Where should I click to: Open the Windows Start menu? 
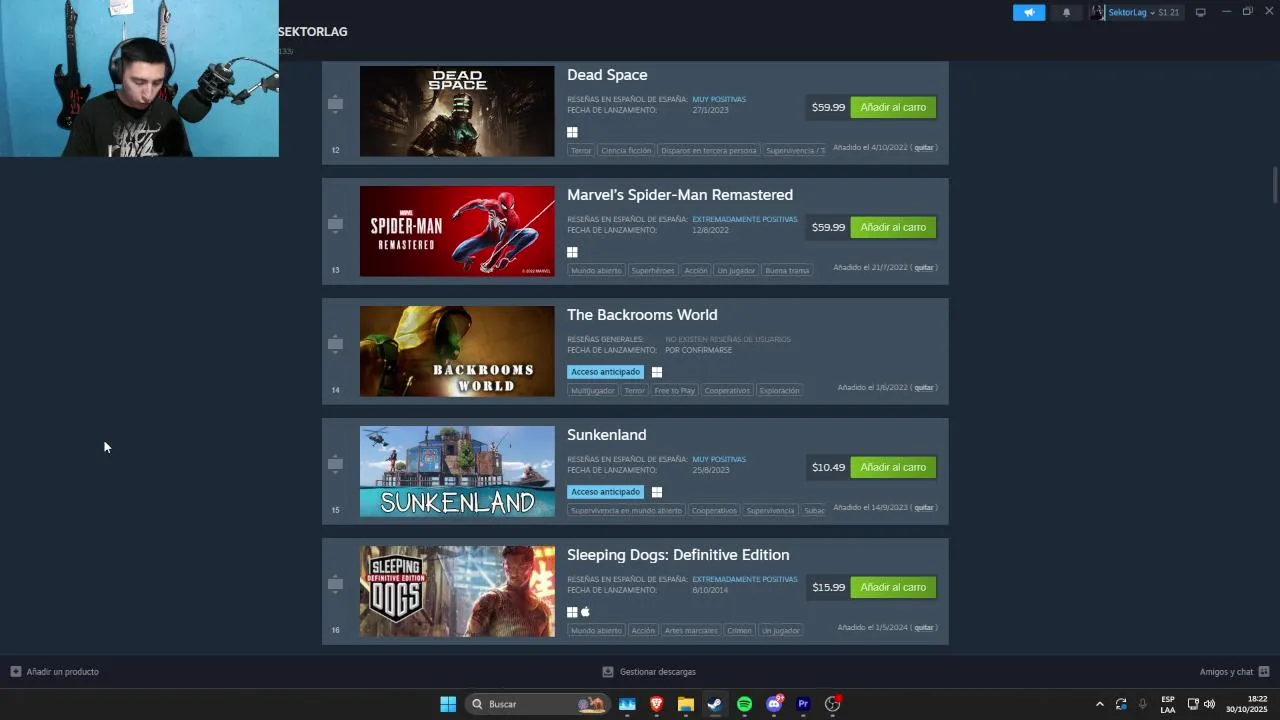click(448, 704)
